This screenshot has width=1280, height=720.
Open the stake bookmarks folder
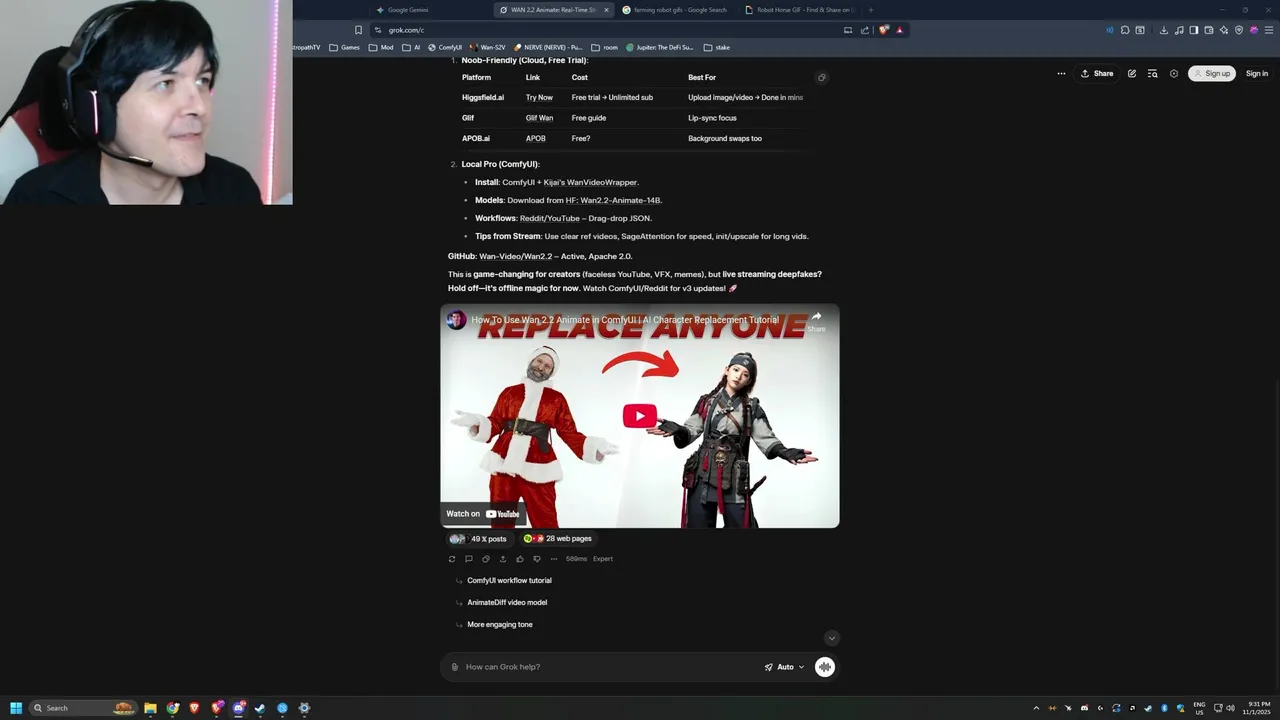(717, 47)
